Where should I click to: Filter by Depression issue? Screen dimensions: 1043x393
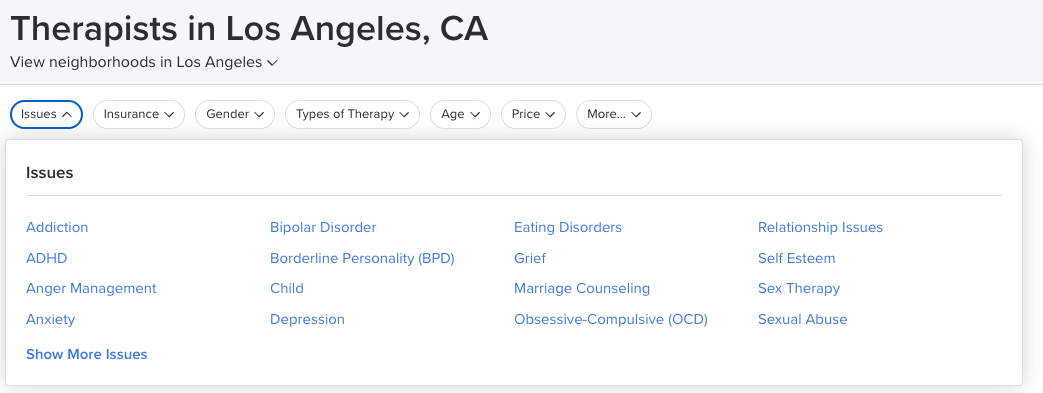tap(307, 319)
